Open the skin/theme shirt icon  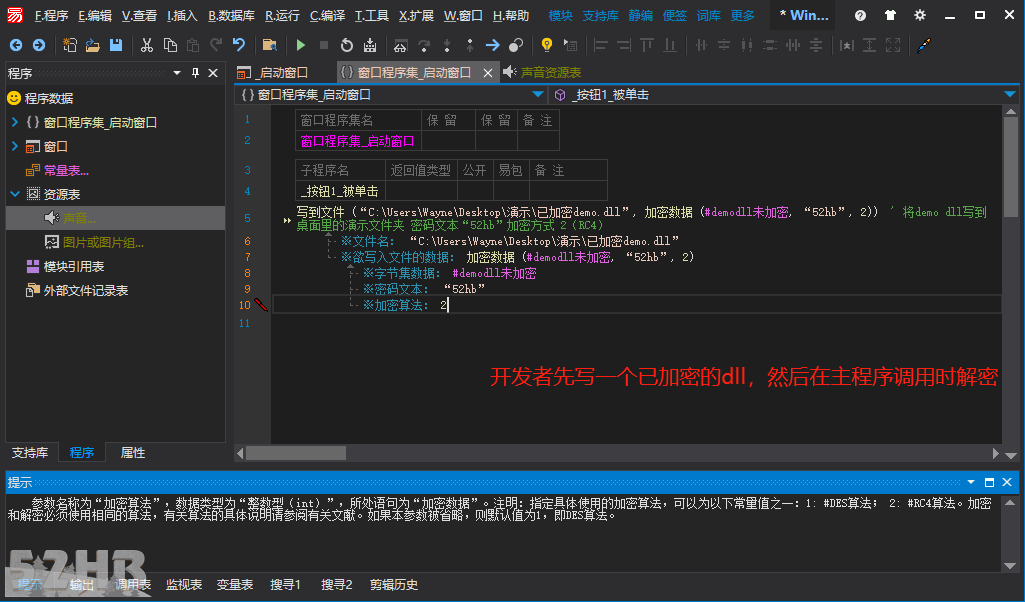point(890,15)
